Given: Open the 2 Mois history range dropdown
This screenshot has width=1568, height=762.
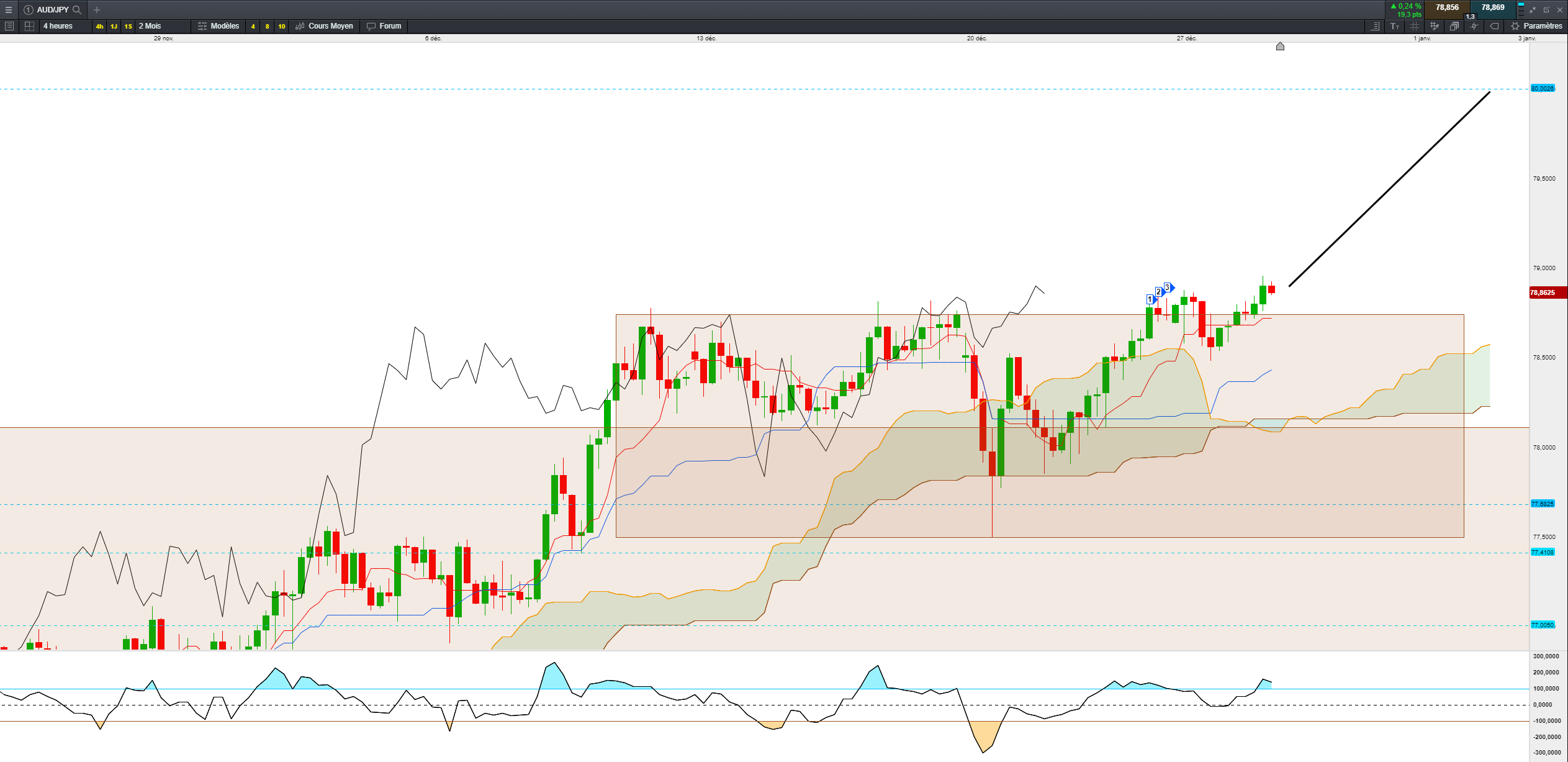Looking at the screenshot, I should coord(163,26).
